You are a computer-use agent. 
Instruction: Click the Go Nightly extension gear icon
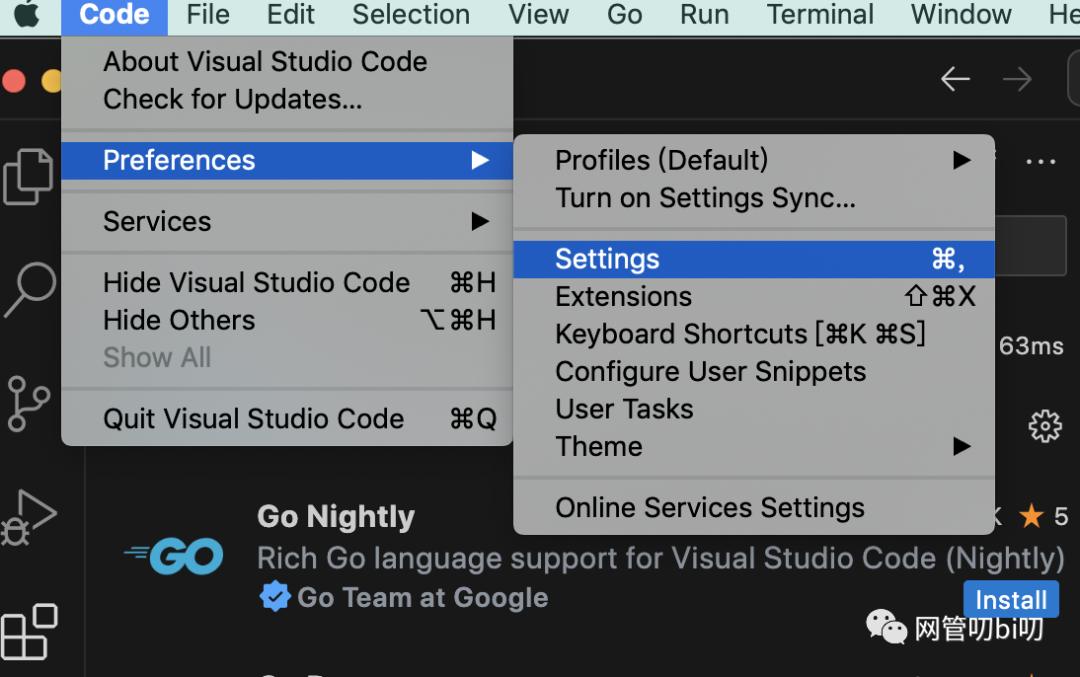[1045, 426]
